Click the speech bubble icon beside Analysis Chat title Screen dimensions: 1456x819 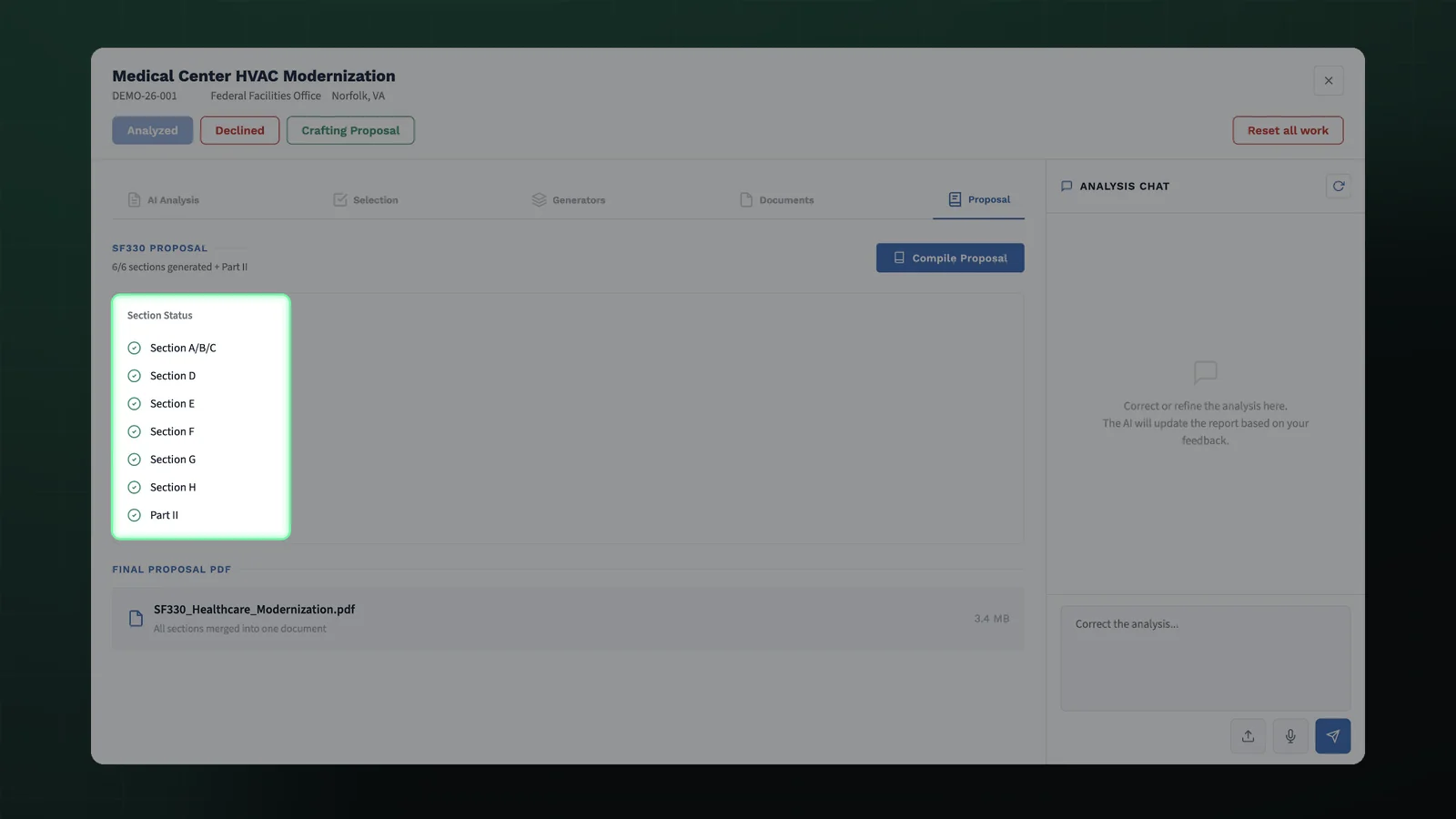[x=1067, y=187]
